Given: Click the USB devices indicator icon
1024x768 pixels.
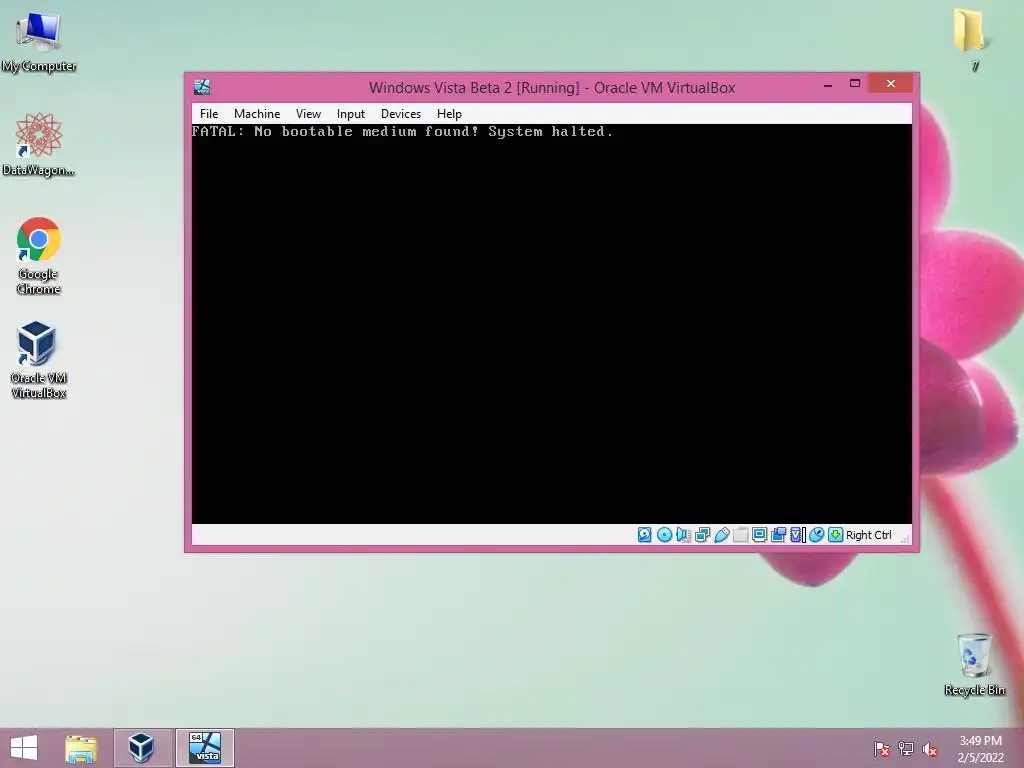Looking at the screenshot, I should pos(721,535).
